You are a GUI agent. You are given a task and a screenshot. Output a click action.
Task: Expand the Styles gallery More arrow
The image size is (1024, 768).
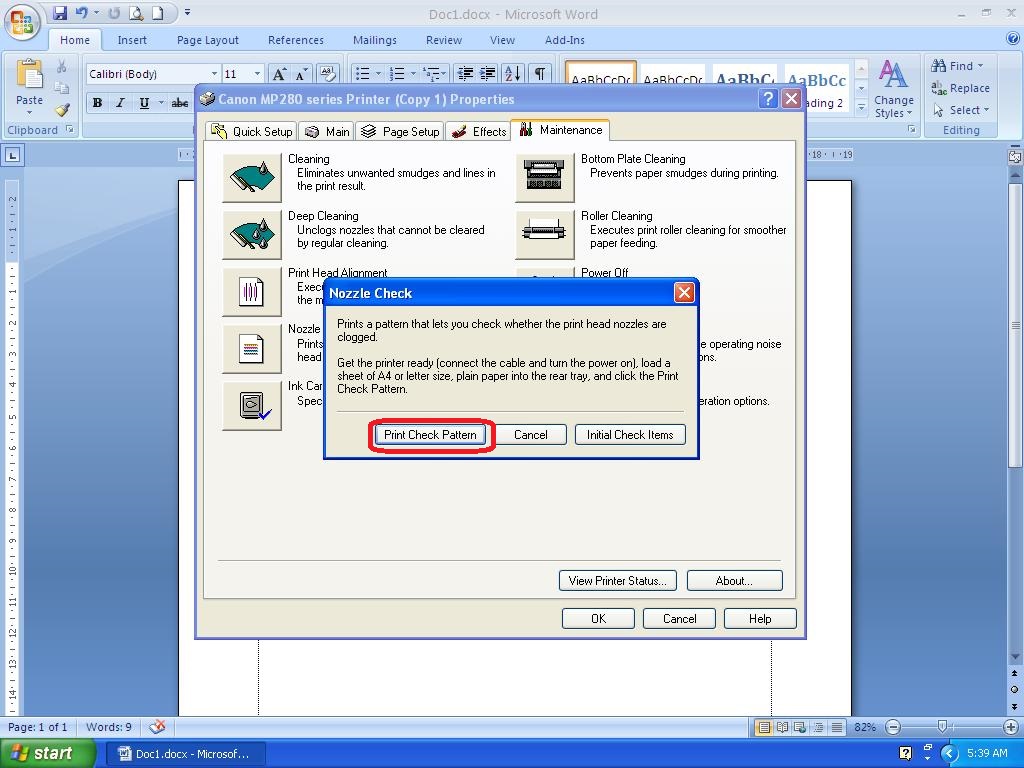[861, 106]
